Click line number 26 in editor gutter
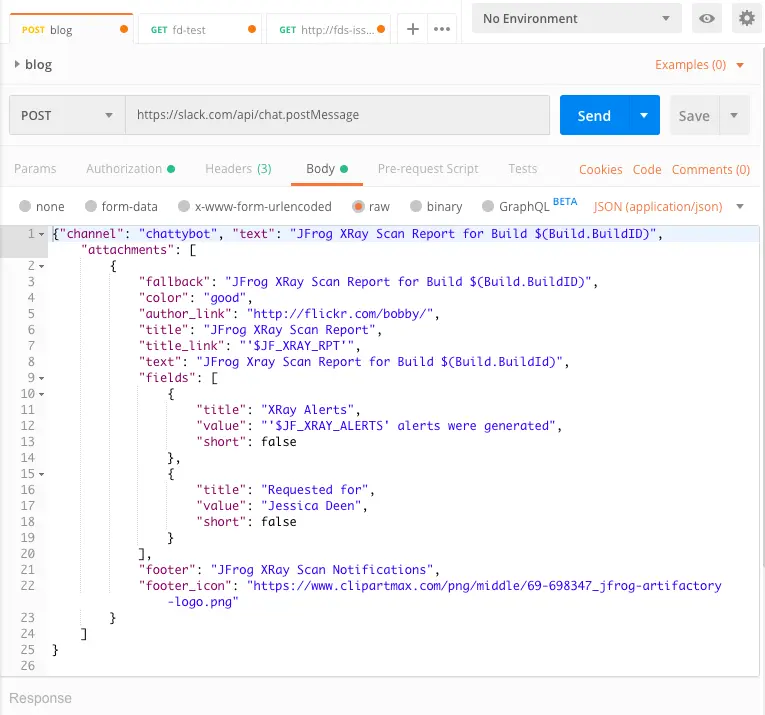The height and width of the screenshot is (715, 765). coord(28,666)
